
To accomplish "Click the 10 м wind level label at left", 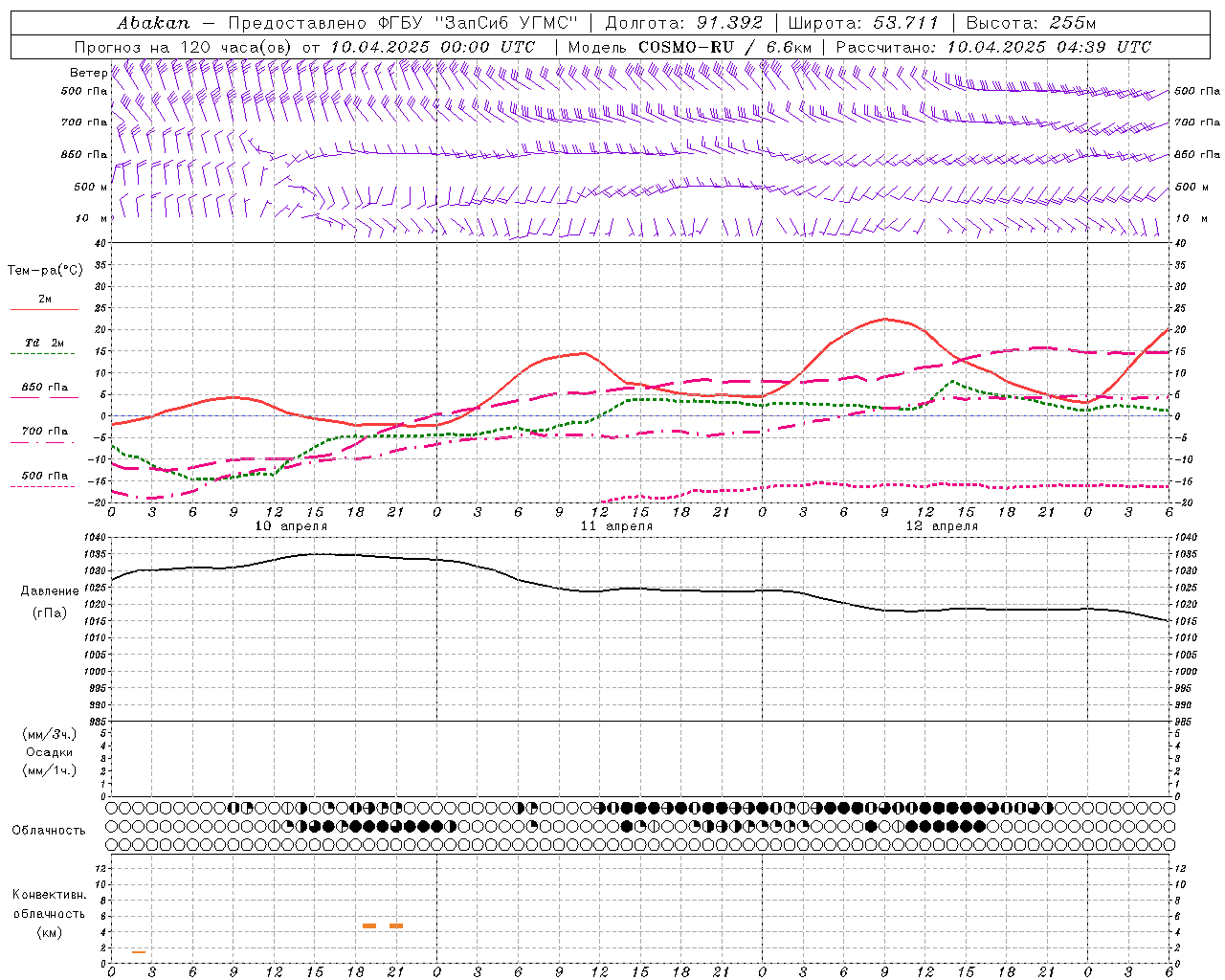I will (91, 218).
